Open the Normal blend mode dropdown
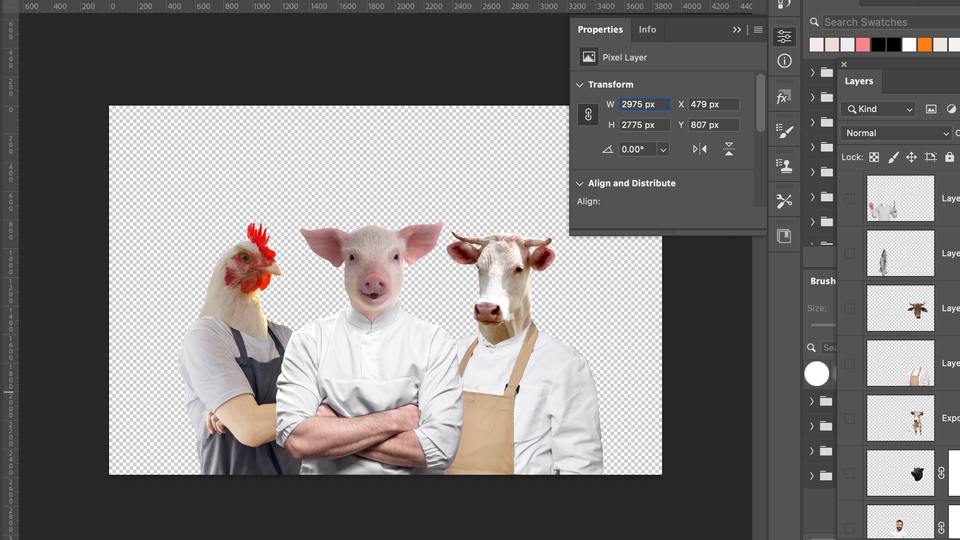 [896, 133]
